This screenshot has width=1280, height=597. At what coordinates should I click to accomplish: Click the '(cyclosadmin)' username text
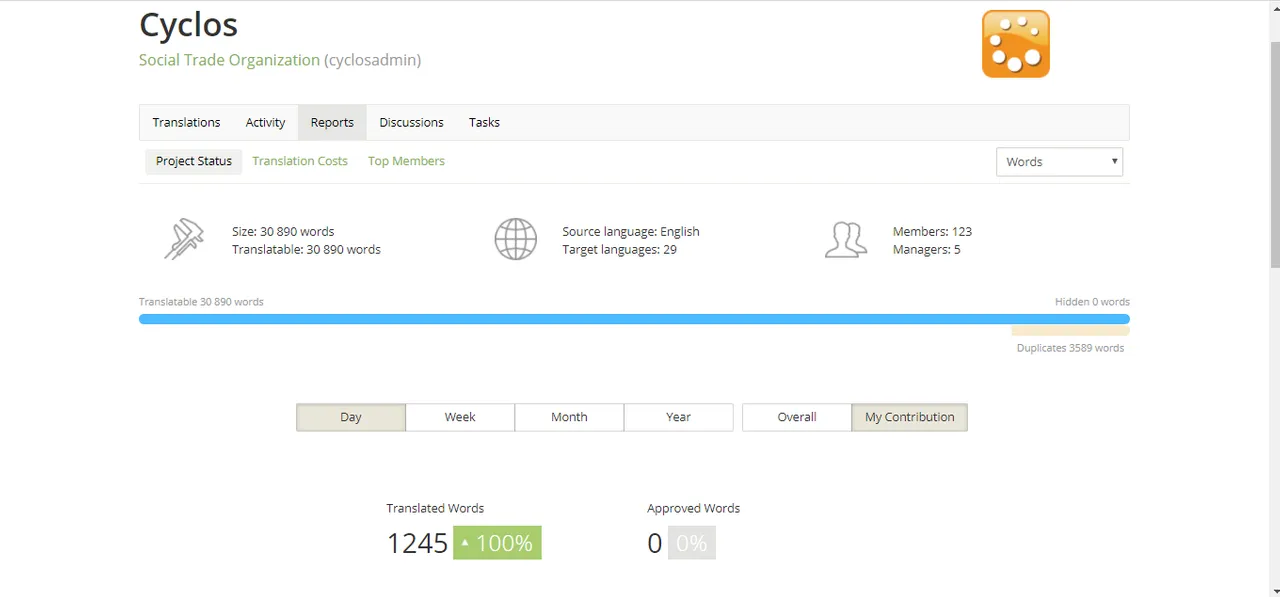(373, 60)
